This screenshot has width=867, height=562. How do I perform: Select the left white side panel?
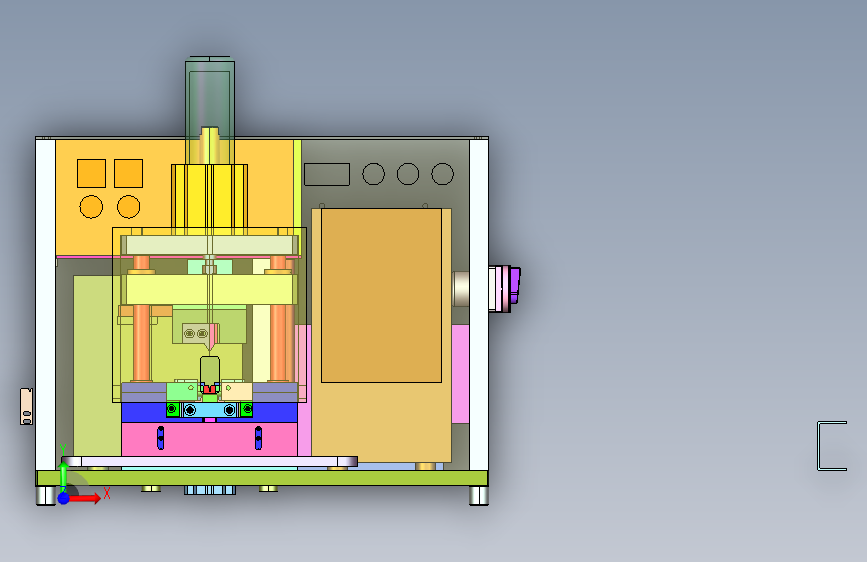(45, 305)
